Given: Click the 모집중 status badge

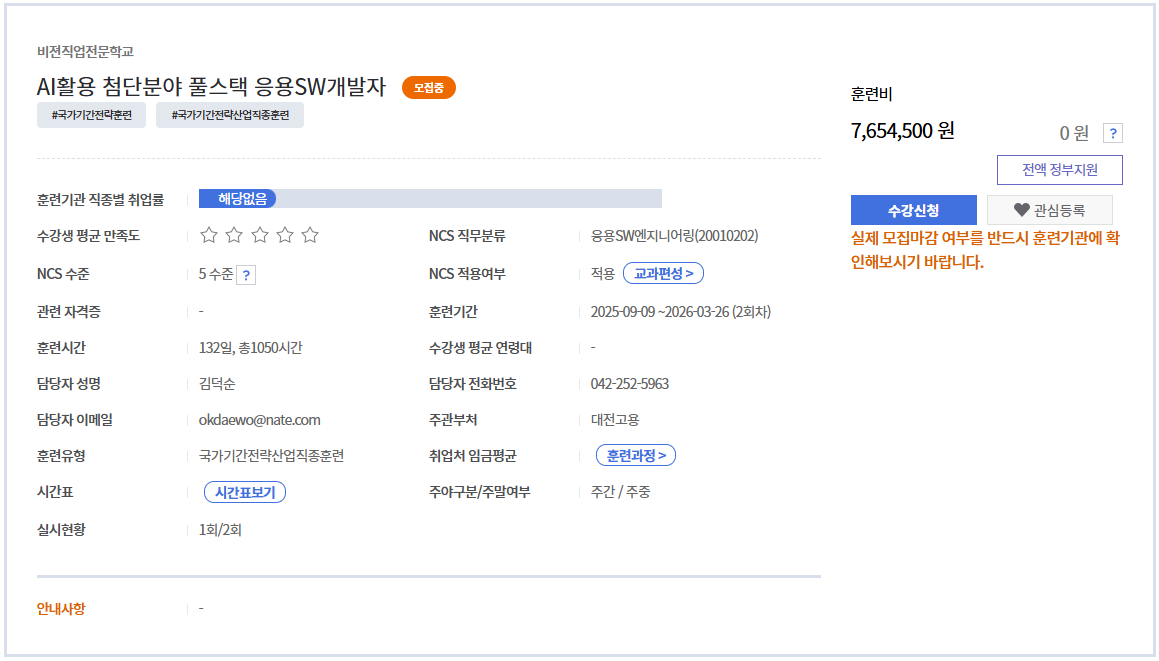Looking at the screenshot, I should click(429, 88).
